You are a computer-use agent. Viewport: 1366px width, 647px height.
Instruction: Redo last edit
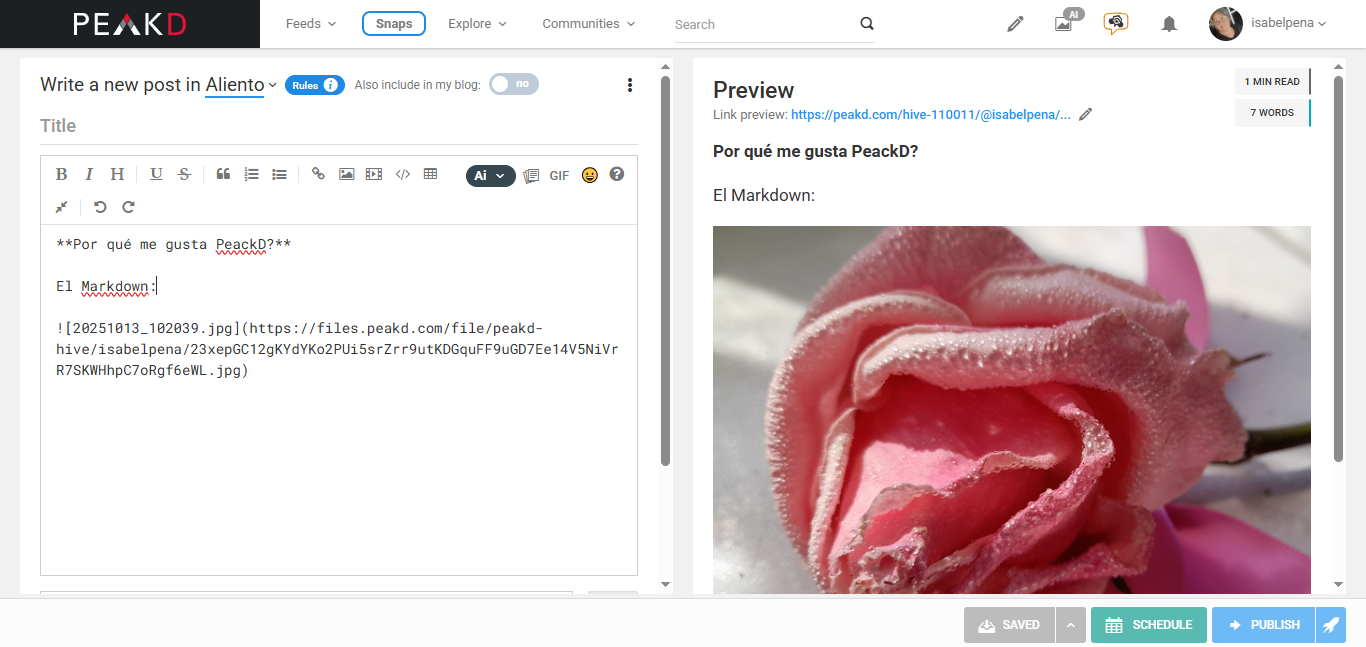click(128, 207)
